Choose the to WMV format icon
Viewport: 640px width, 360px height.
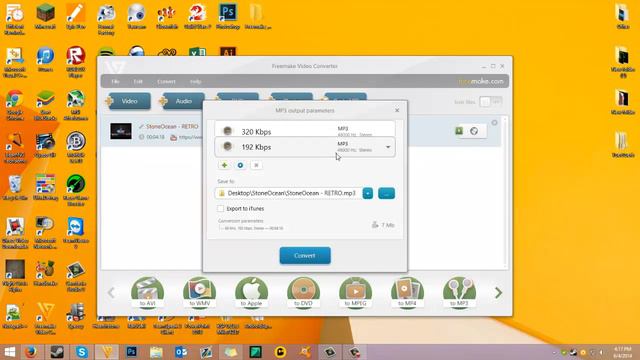tap(199, 293)
